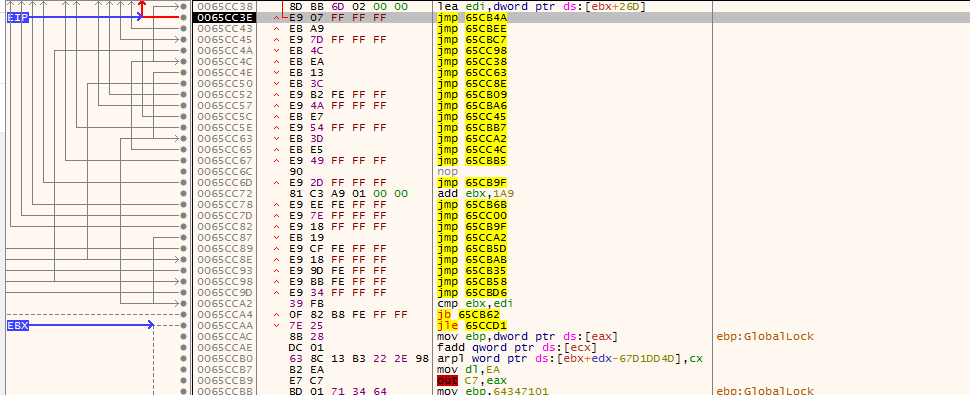Toggle breakpoint dot beside address 0065CC72
Screen dimensions: 970x395
coord(183,193)
